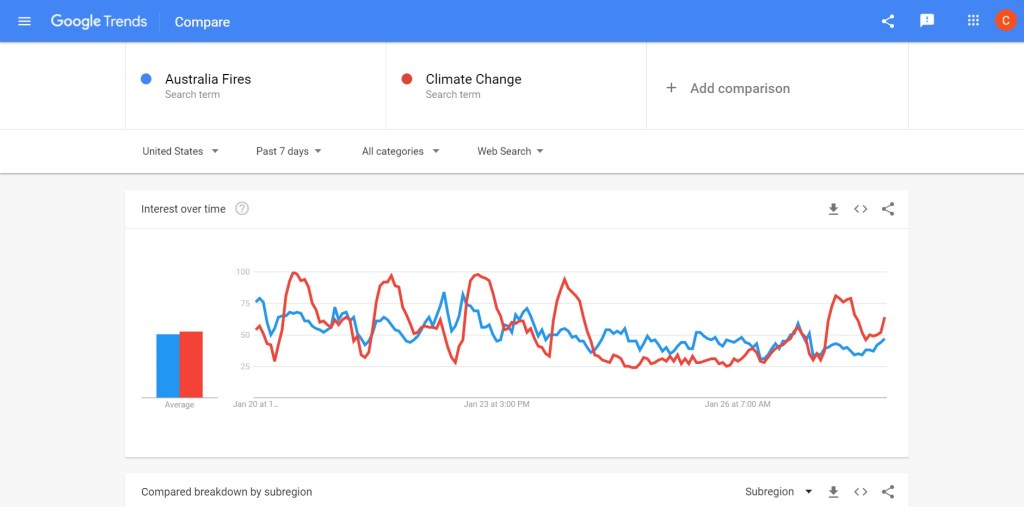Share the Interest over time chart

[888, 209]
